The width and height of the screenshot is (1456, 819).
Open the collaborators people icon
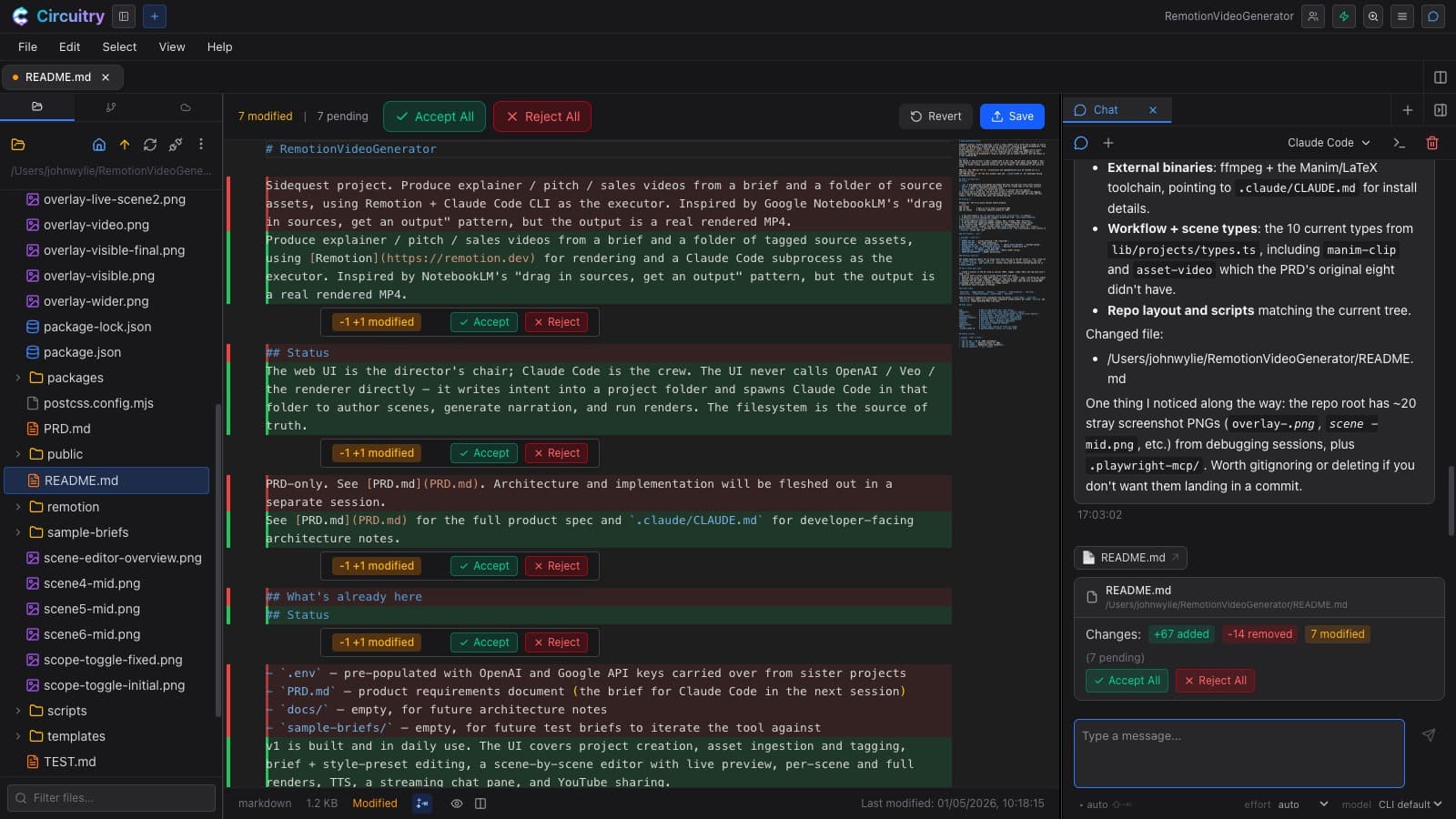click(x=1312, y=15)
